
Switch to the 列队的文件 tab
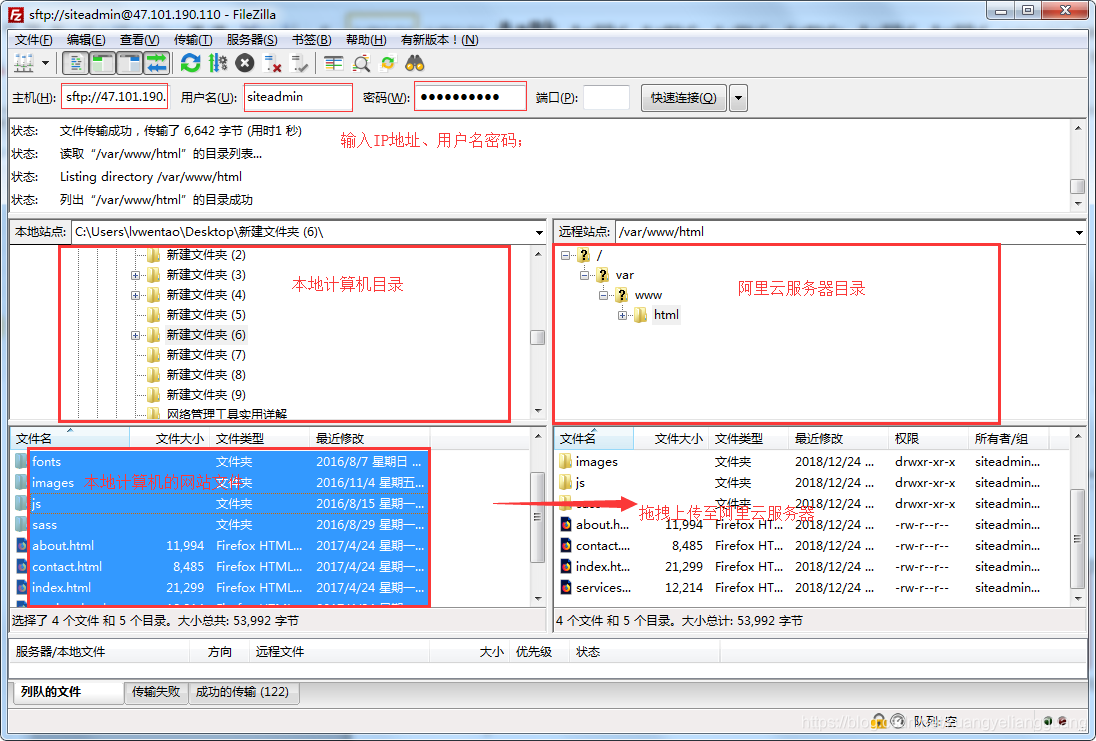point(68,692)
